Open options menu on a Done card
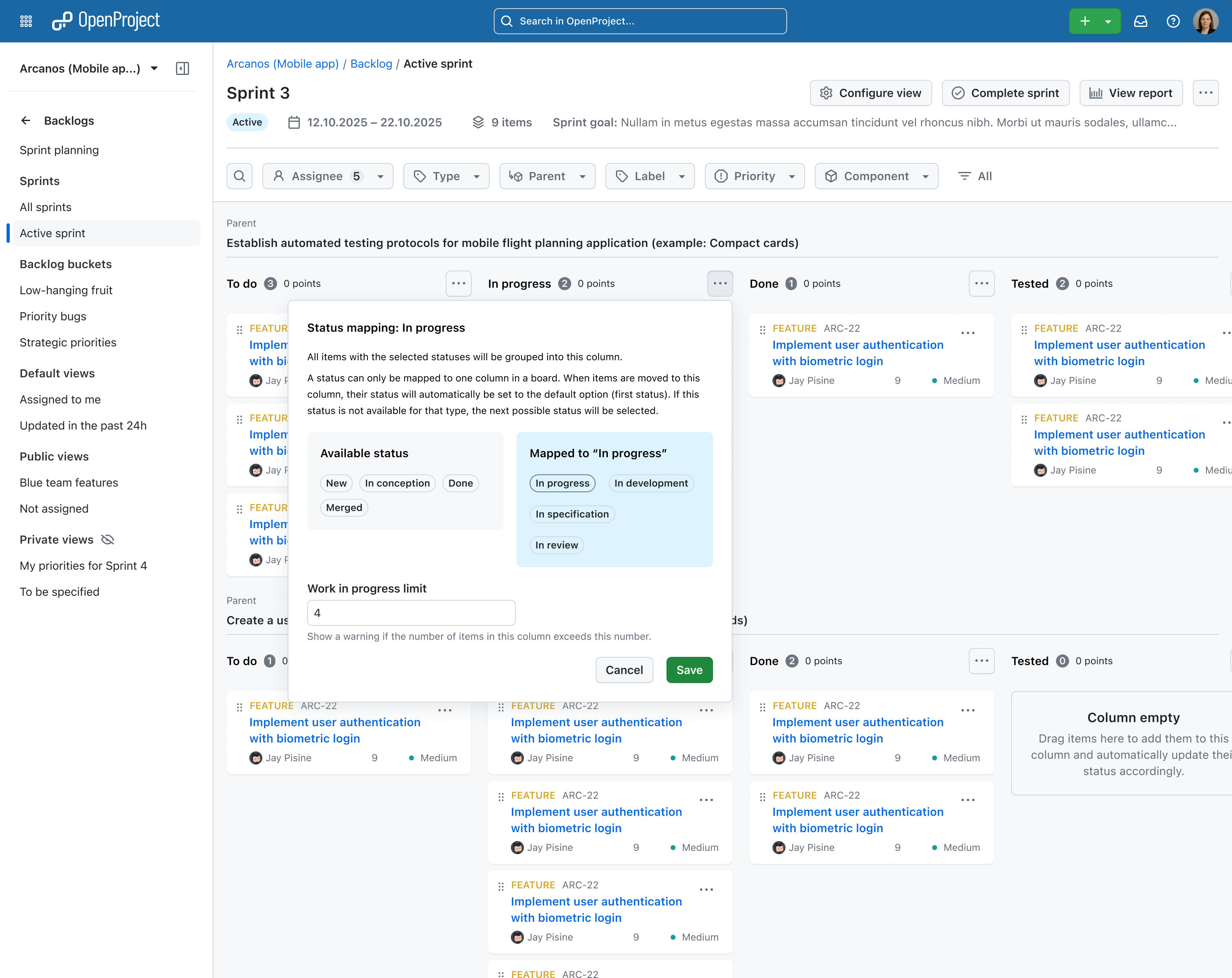1232x978 pixels. (968, 333)
